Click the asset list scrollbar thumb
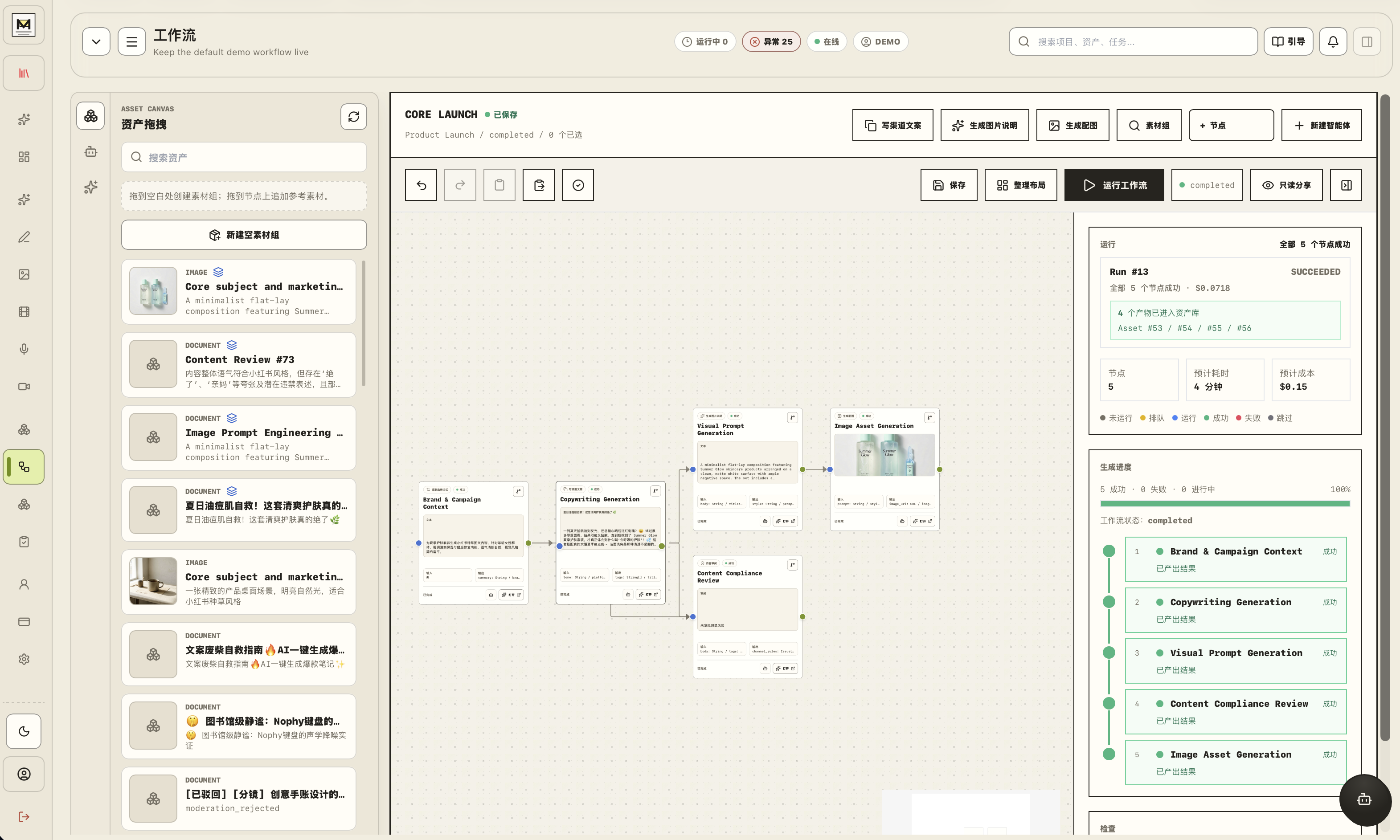1400x840 pixels. click(363, 323)
